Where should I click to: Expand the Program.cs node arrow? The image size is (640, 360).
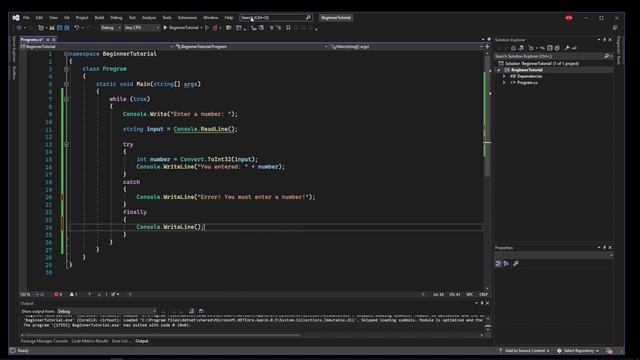[504, 83]
